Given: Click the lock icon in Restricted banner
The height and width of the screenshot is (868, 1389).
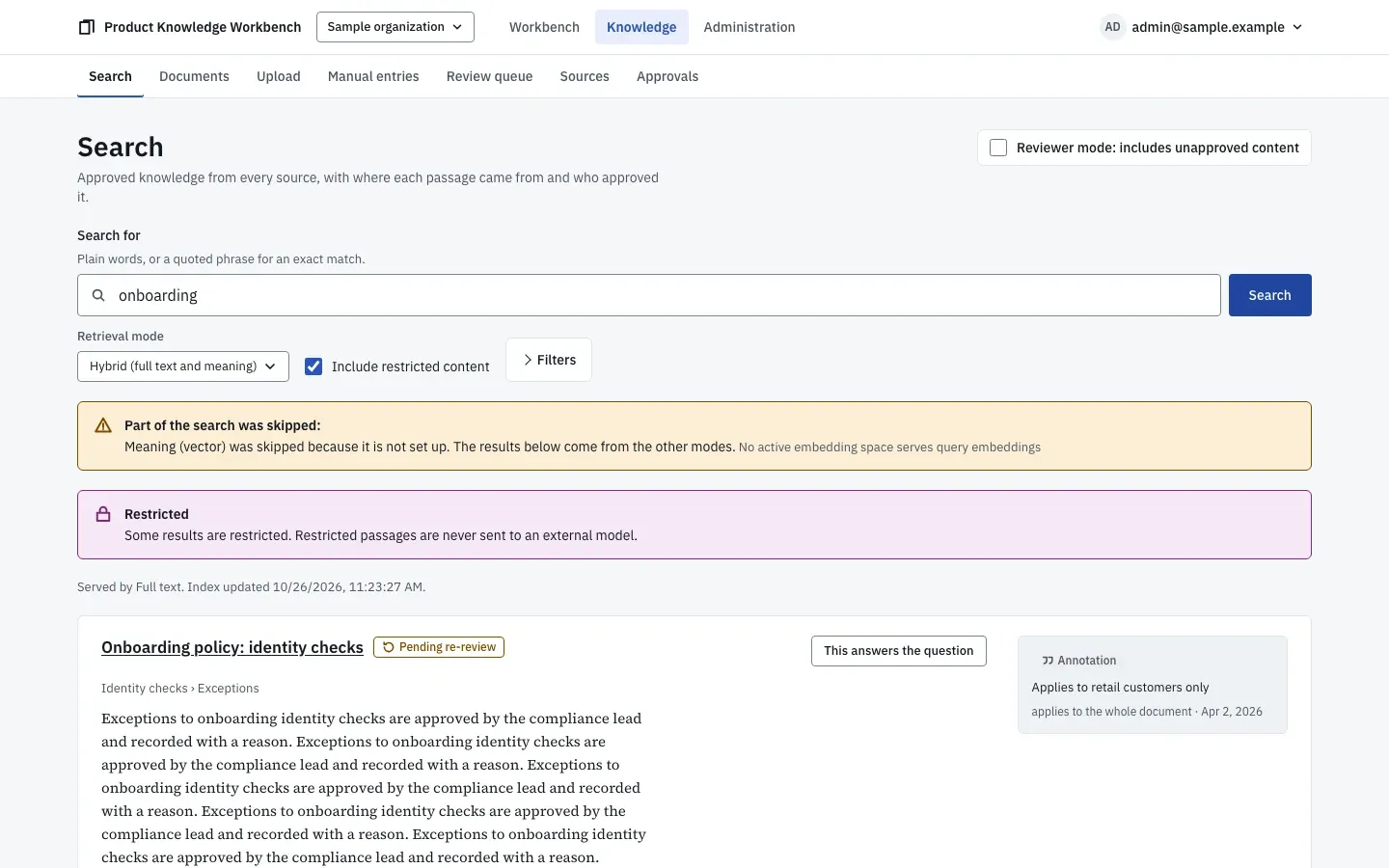Looking at the screenshot, I should tap(103, 514).
